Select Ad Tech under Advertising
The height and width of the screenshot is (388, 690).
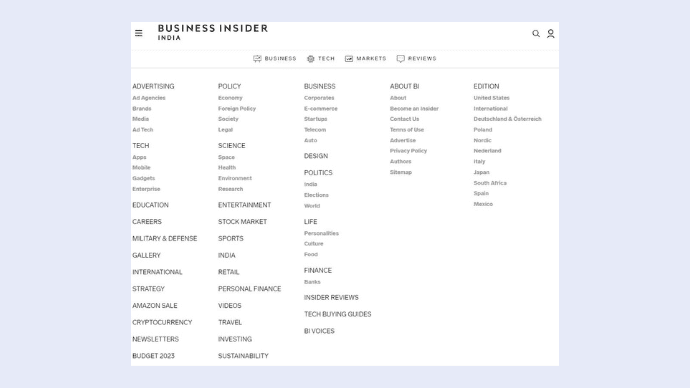(143, 129)
